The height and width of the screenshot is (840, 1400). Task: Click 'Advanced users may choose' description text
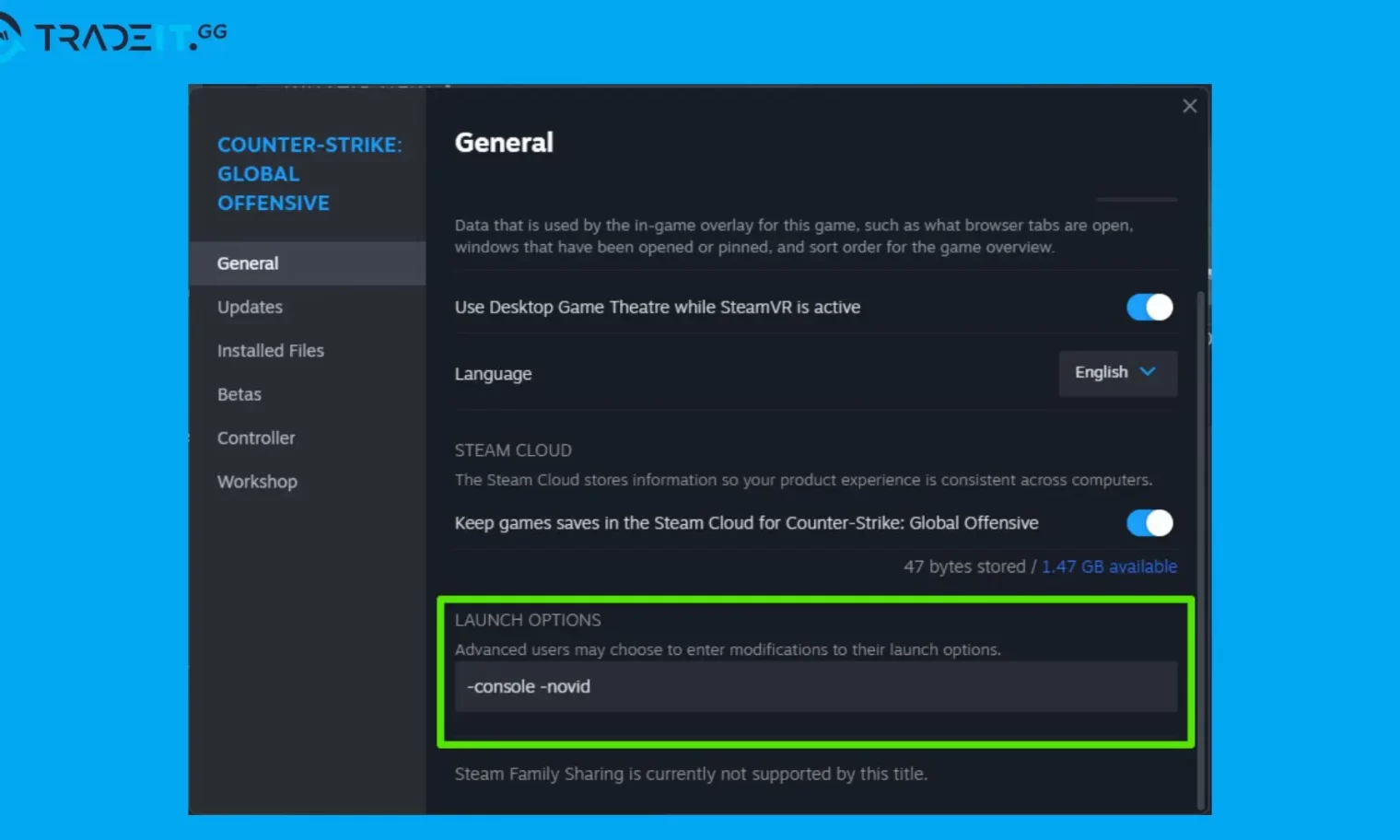click(728, 649)
